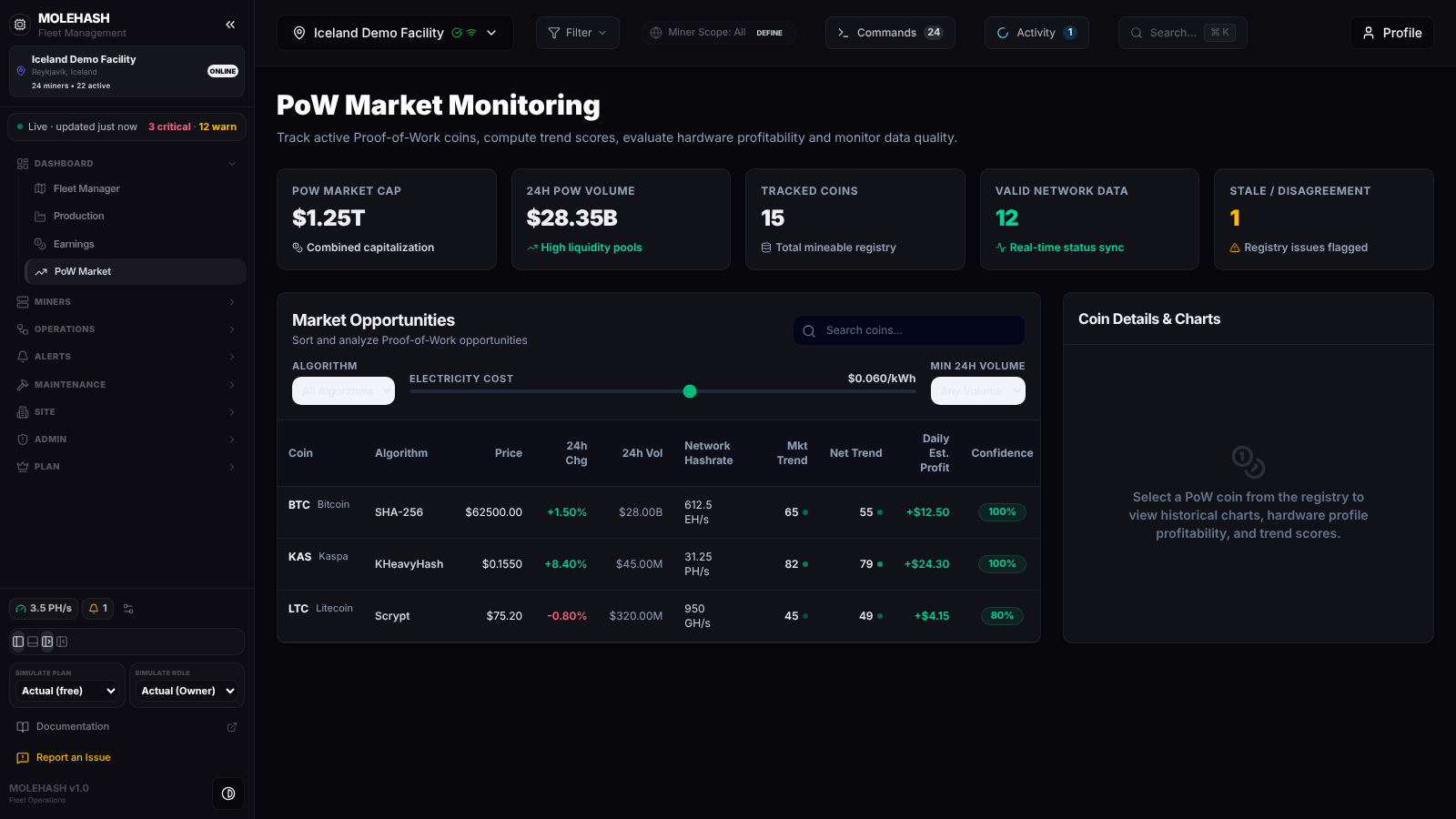Viewport: 1456px width, 819px height.
Task: Open the Documentation link
Action: [126, 727]
